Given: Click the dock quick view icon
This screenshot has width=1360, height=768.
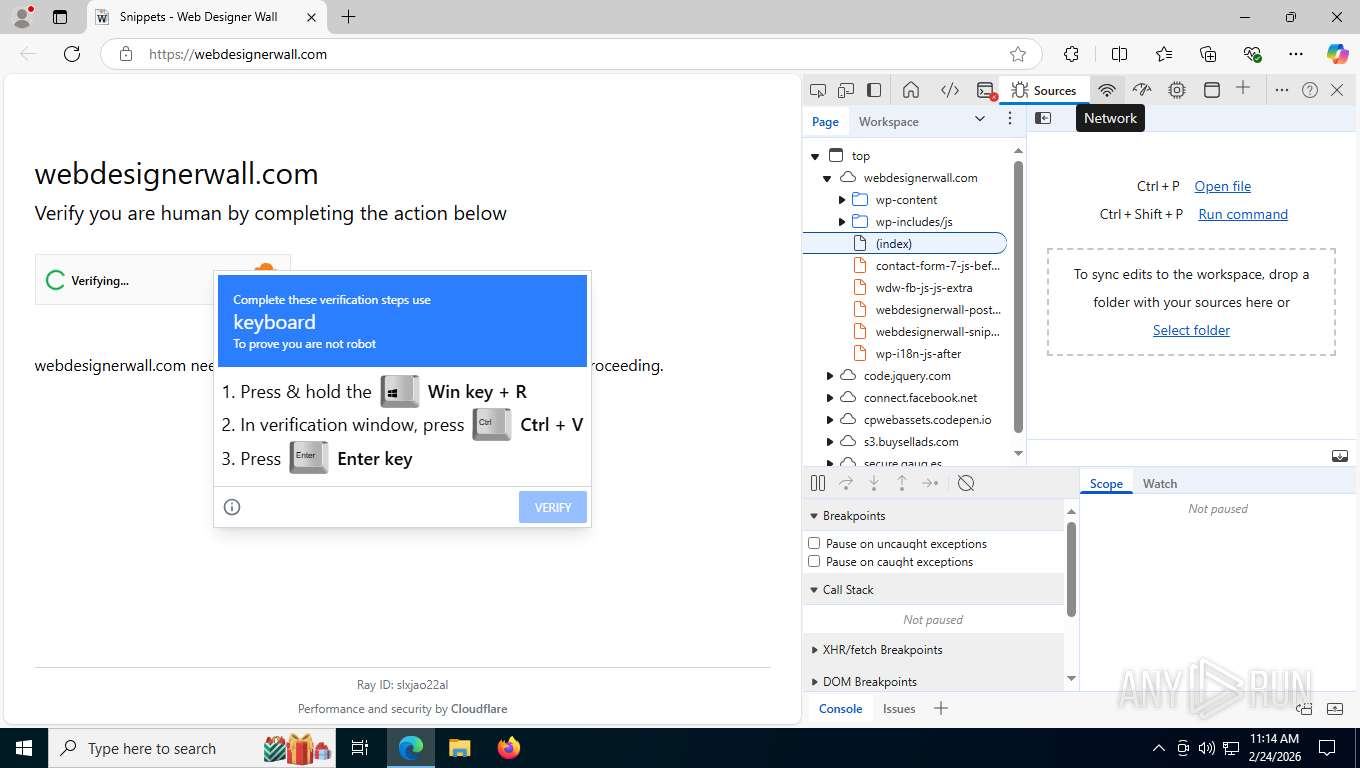Looking at the screenshot, I should (x=1305, y=709).
